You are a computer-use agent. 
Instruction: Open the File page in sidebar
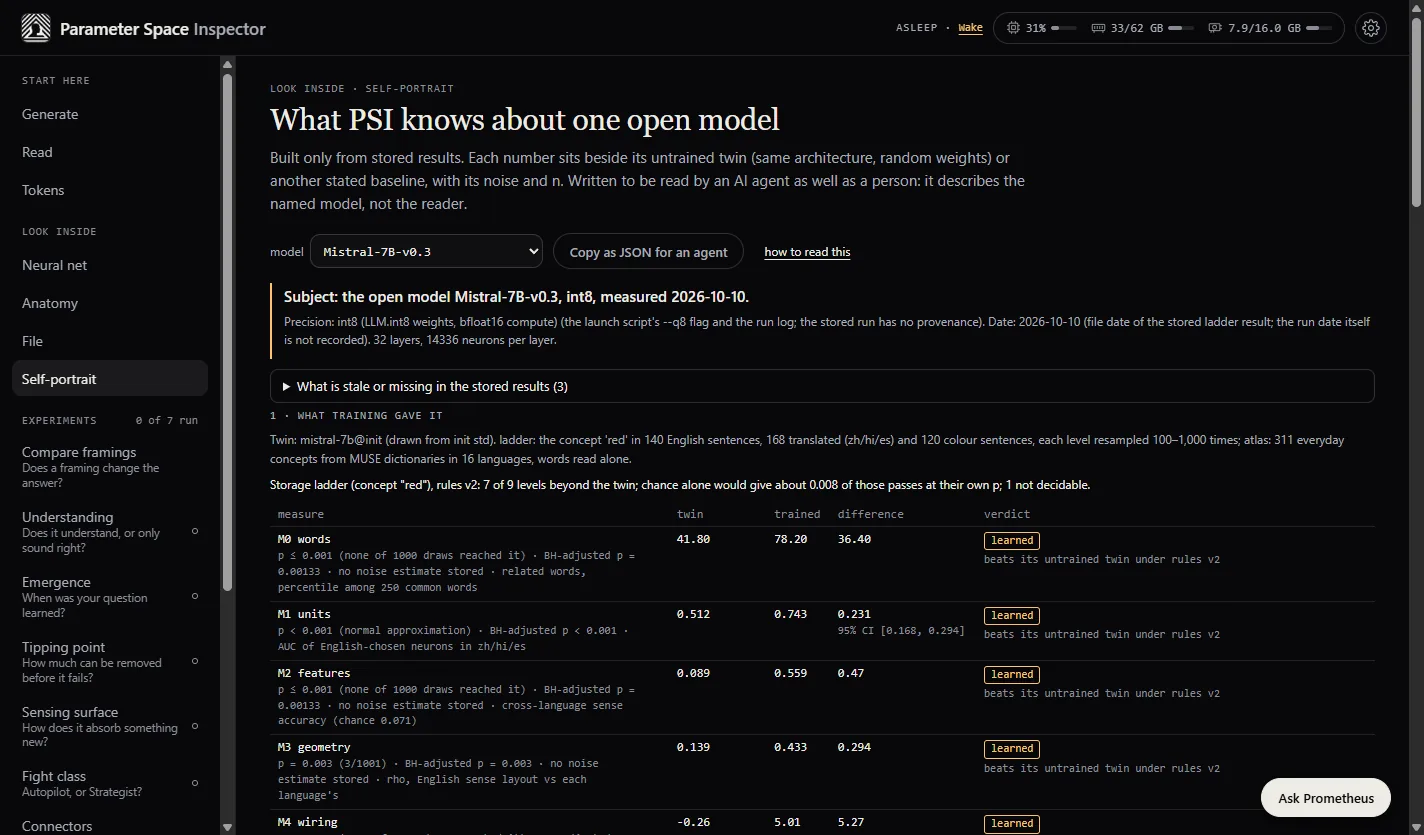pyautogui.click(x=110, y=341)
